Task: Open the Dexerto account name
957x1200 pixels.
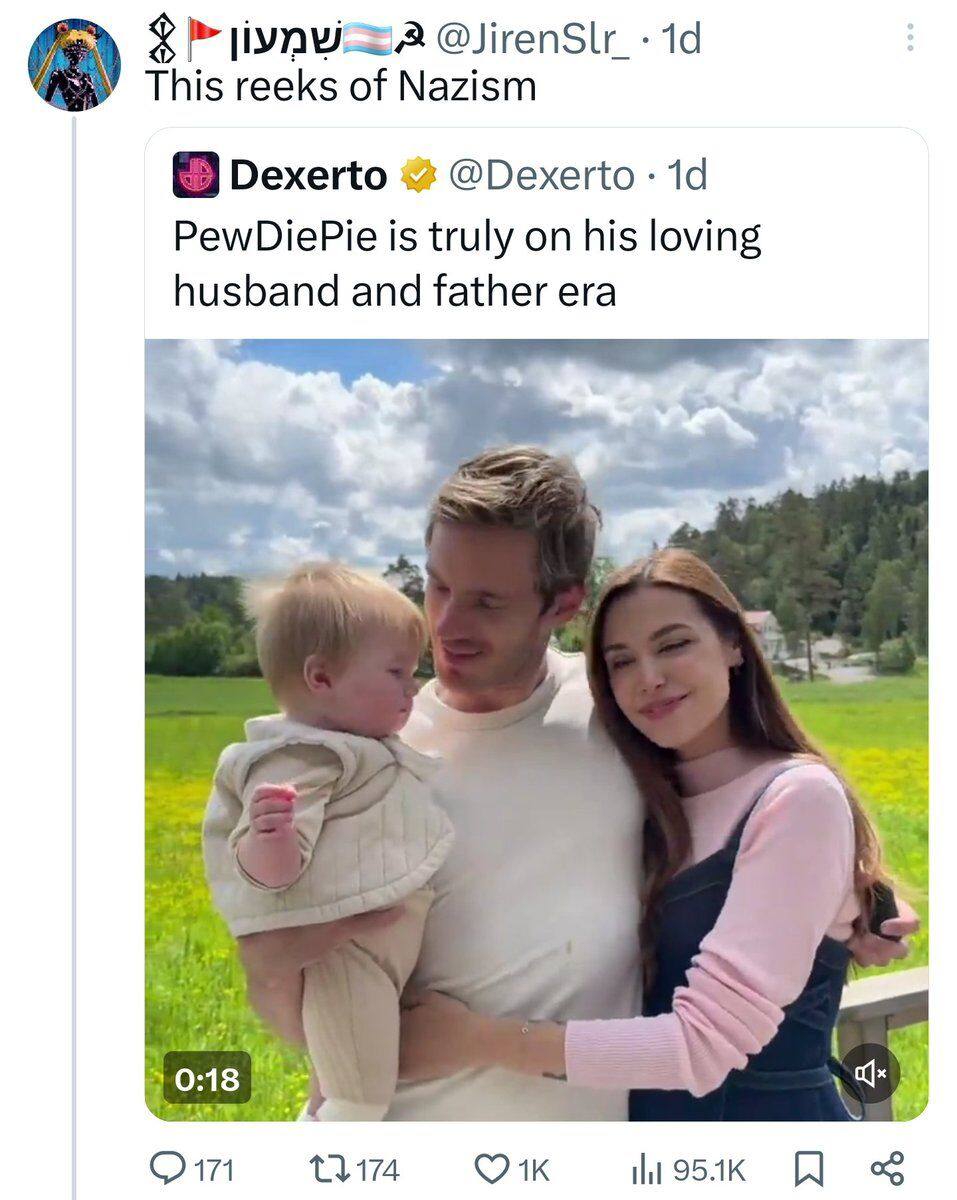Action: tap(309, 176)
